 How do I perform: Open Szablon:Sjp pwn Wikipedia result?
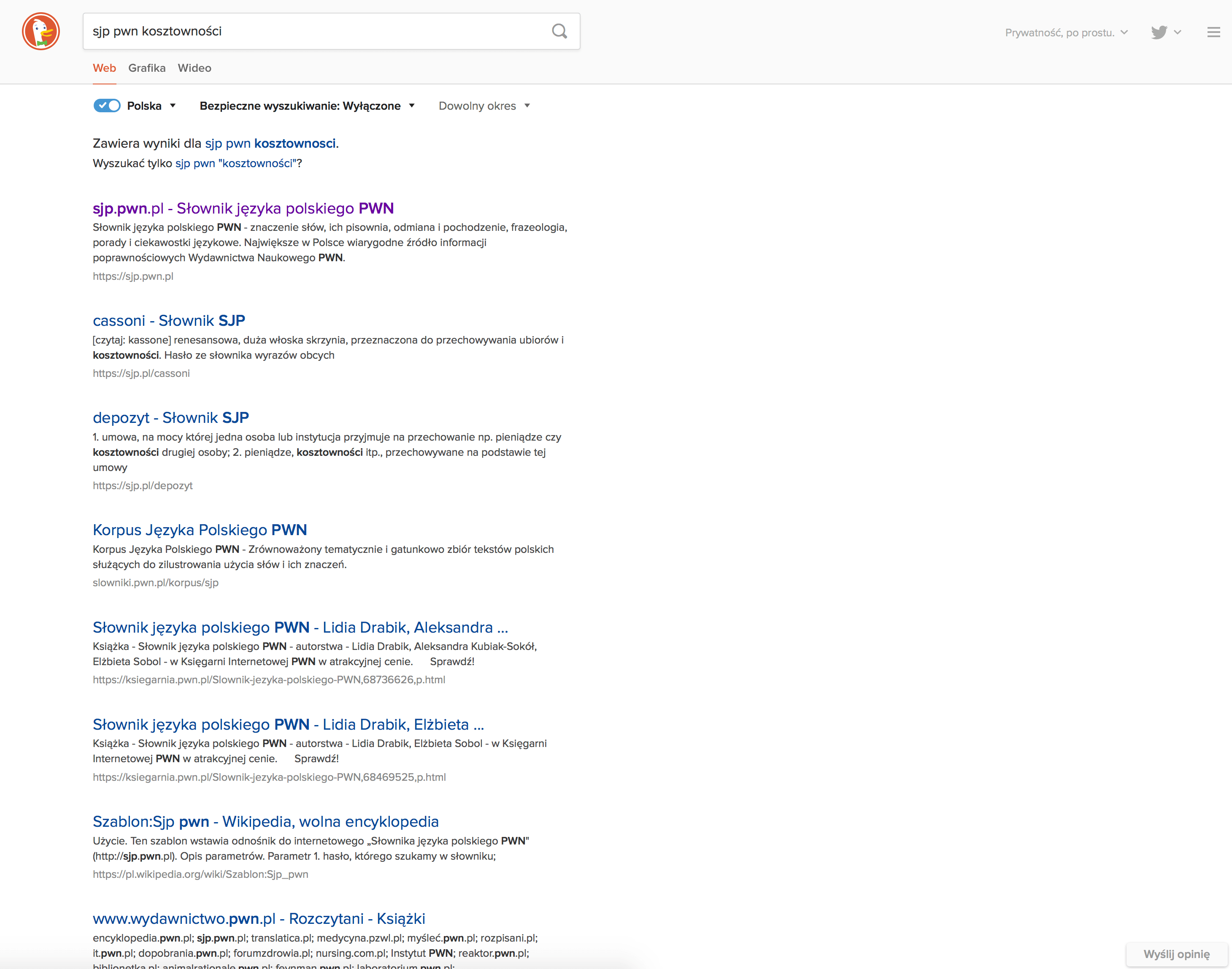[x=265, y=821]
